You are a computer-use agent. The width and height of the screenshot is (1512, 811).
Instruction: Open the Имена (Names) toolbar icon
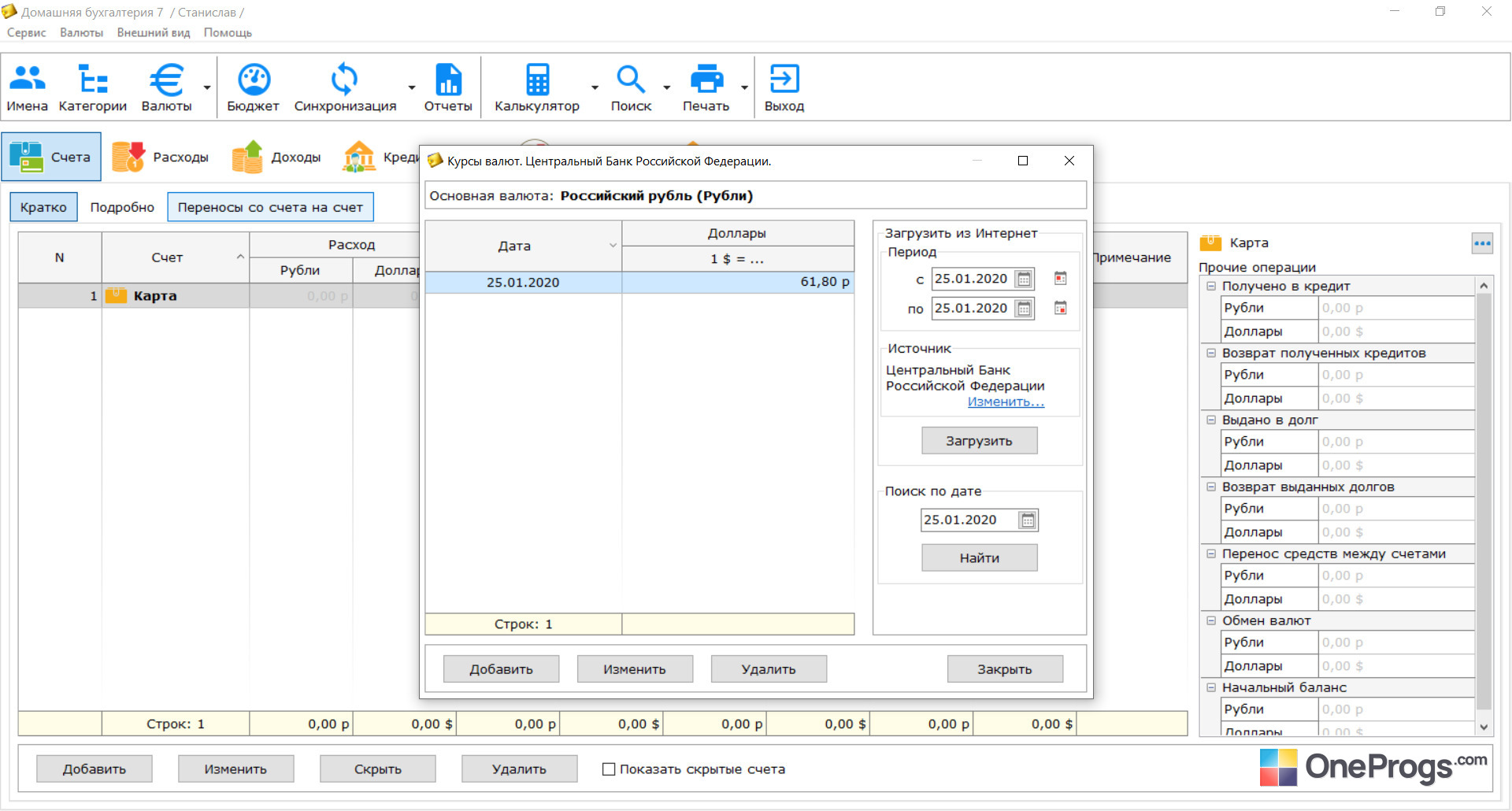28,87
